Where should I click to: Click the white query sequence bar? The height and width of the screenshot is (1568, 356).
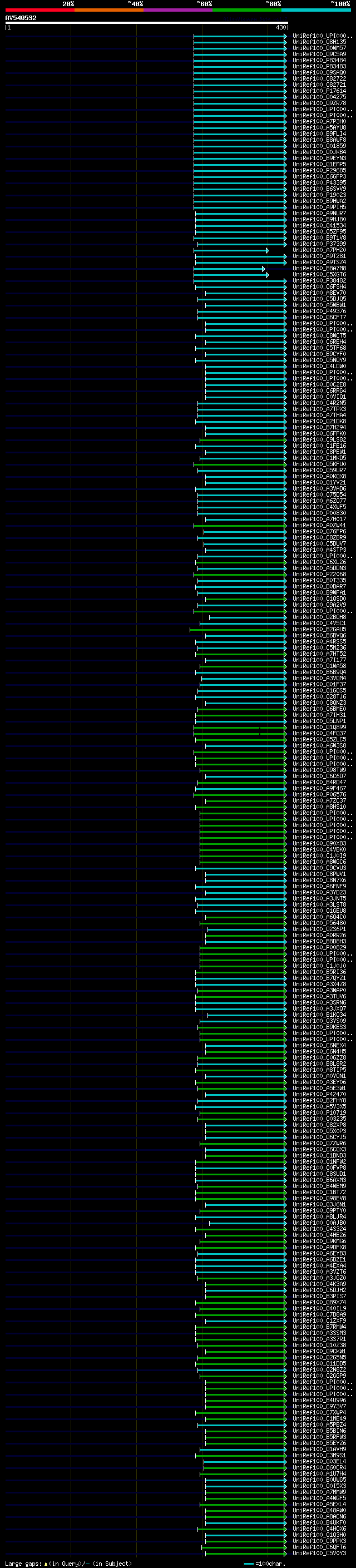pyautogui.click(x=147, y=22)
